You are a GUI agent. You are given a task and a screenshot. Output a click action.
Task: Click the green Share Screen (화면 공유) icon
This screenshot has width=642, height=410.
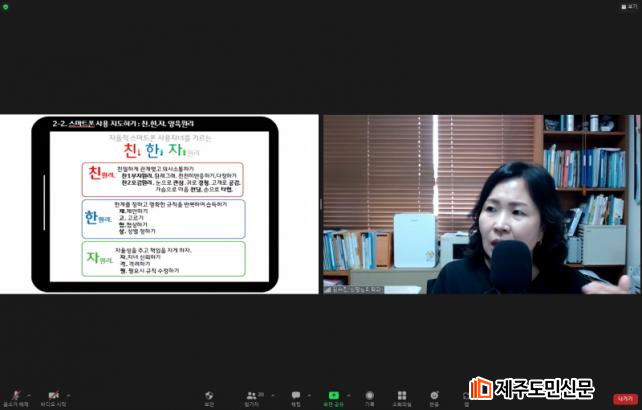[x=333, y=395]
